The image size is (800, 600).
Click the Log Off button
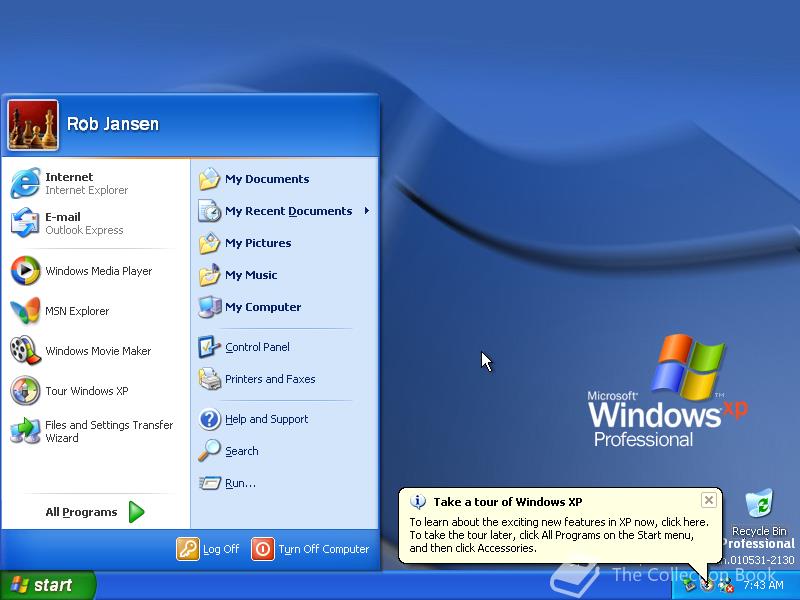[x=208, y=549]
